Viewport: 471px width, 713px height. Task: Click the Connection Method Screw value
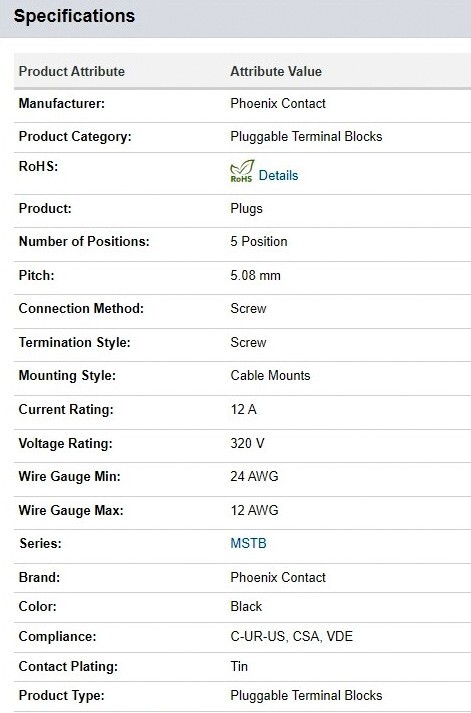(x=248, y=309)
